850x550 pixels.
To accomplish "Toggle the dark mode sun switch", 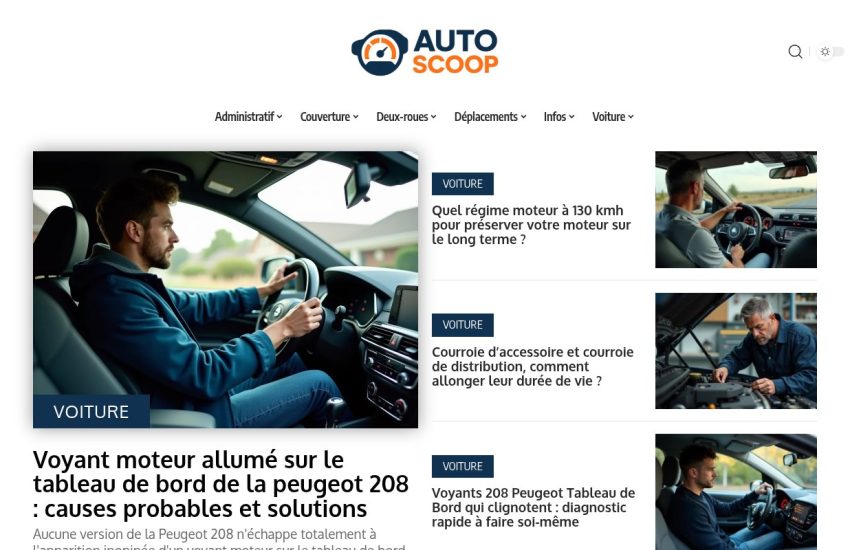I will point(830,51).
